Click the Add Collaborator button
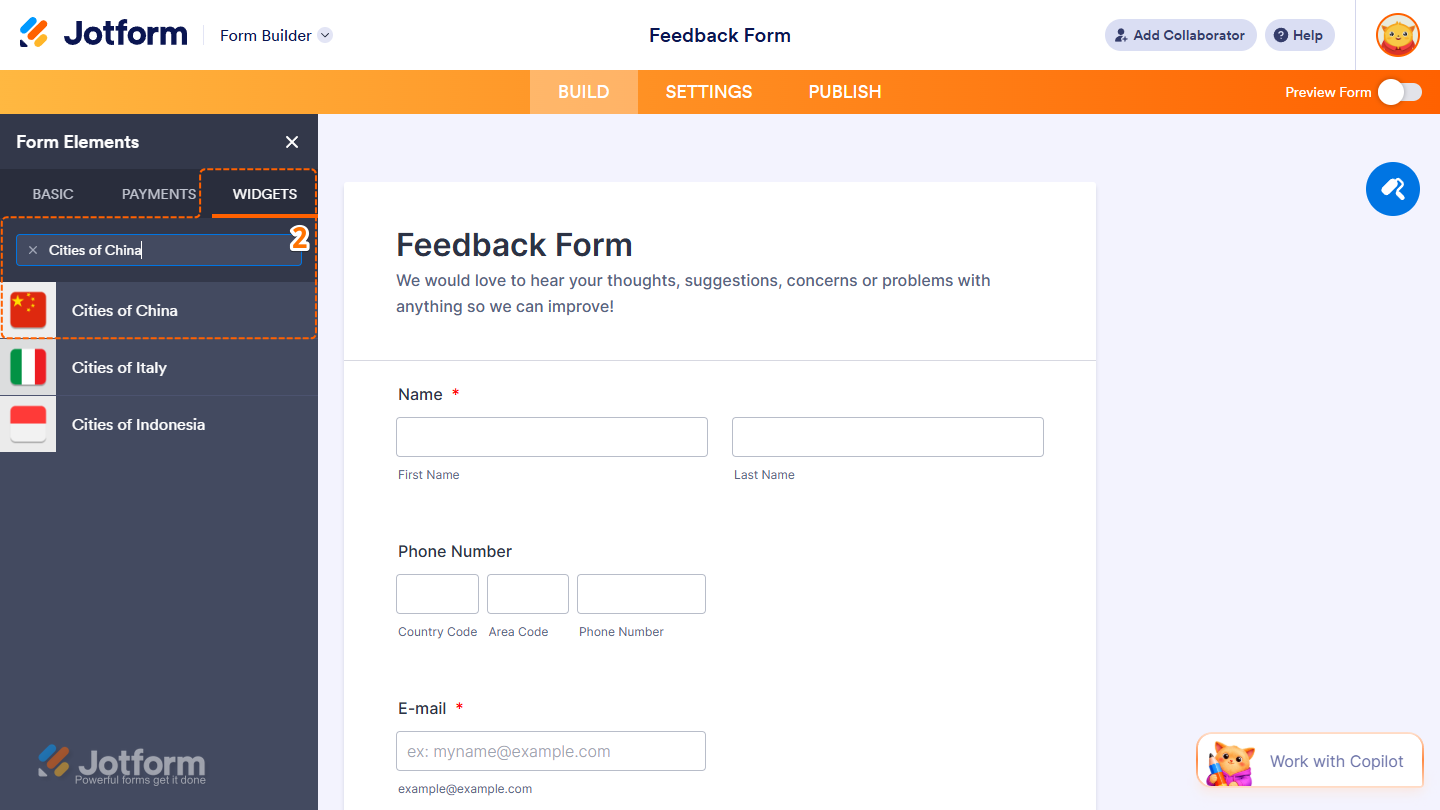 tap(1180, 34)
